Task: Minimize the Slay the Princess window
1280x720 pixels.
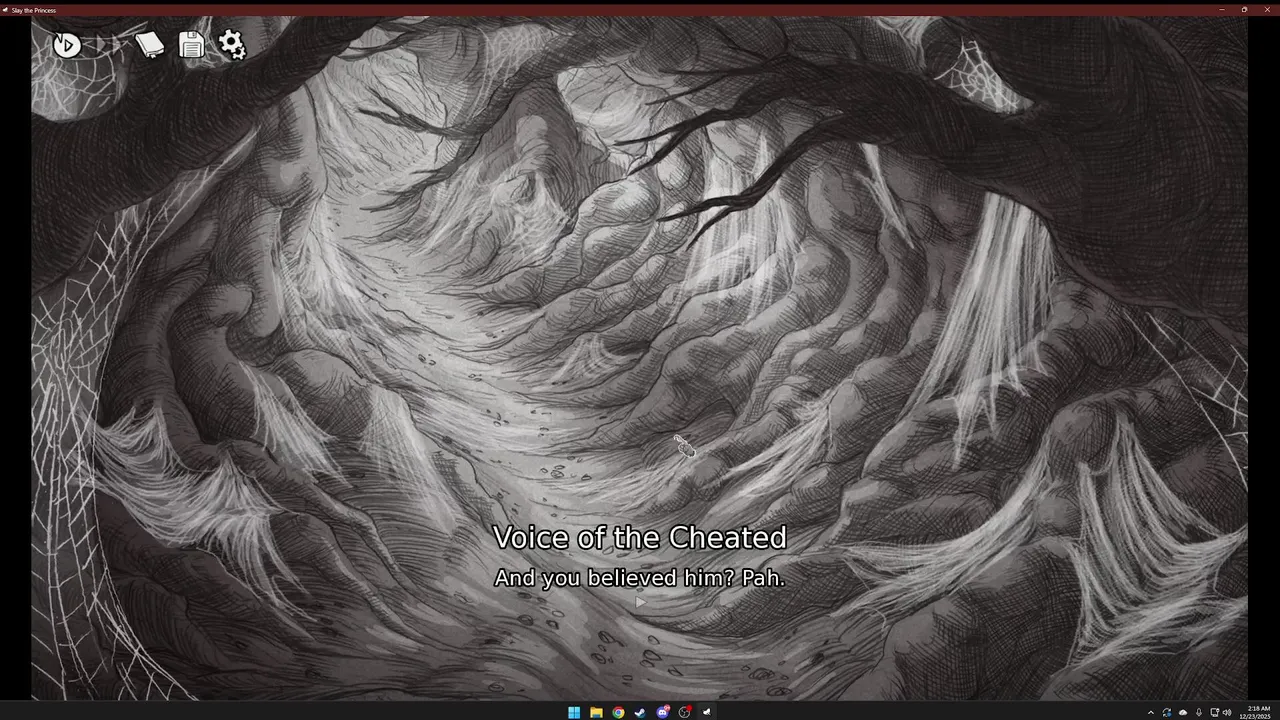Action: pyautogui.click(x=1222, y=9)
